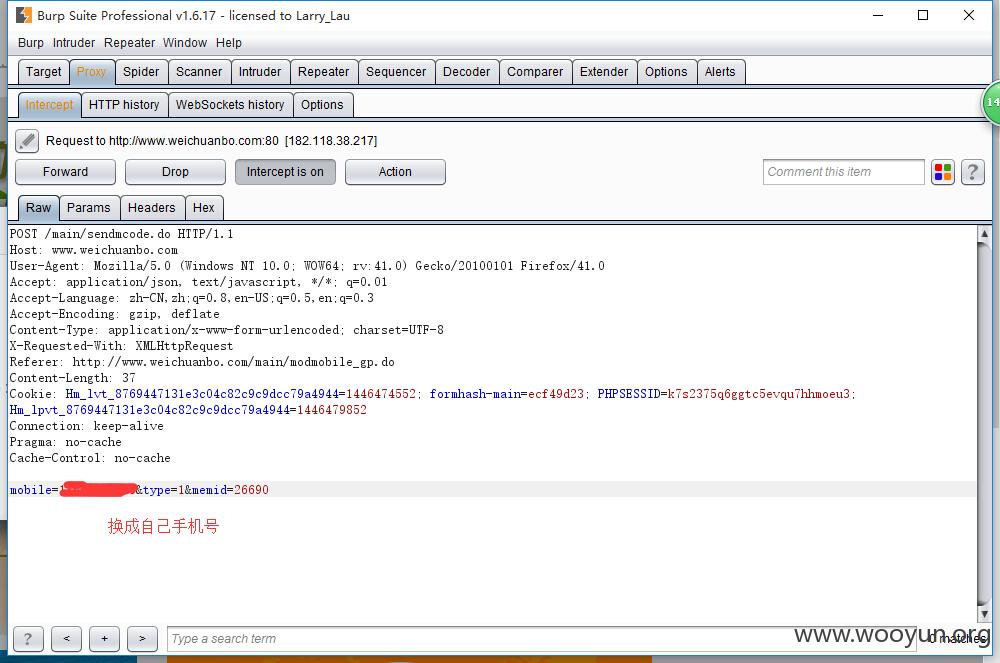Open the Decoder tab
The width and height of the screenshot is (1000, 663).
click(467, 72)
